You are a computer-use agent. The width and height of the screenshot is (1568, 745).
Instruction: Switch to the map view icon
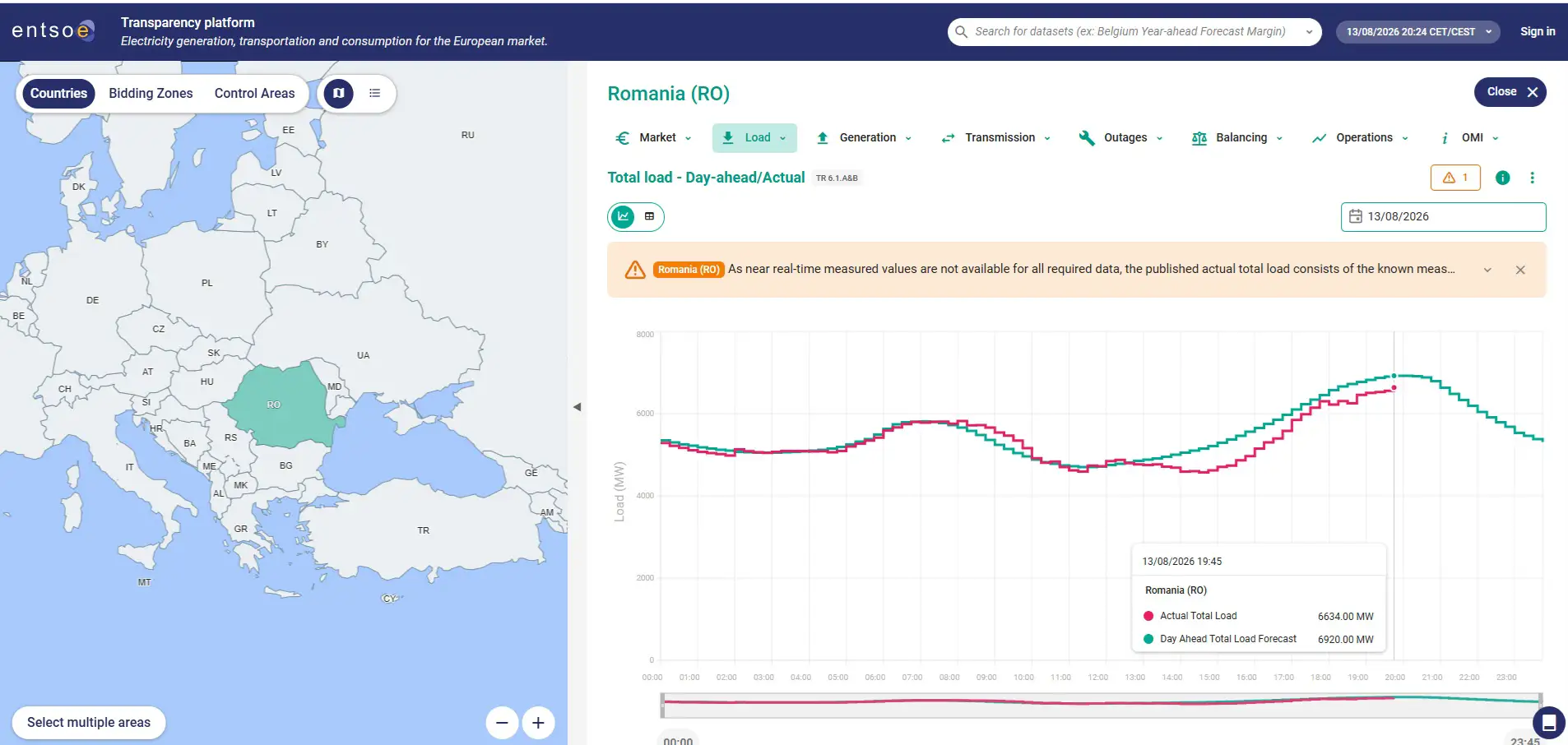338,93
